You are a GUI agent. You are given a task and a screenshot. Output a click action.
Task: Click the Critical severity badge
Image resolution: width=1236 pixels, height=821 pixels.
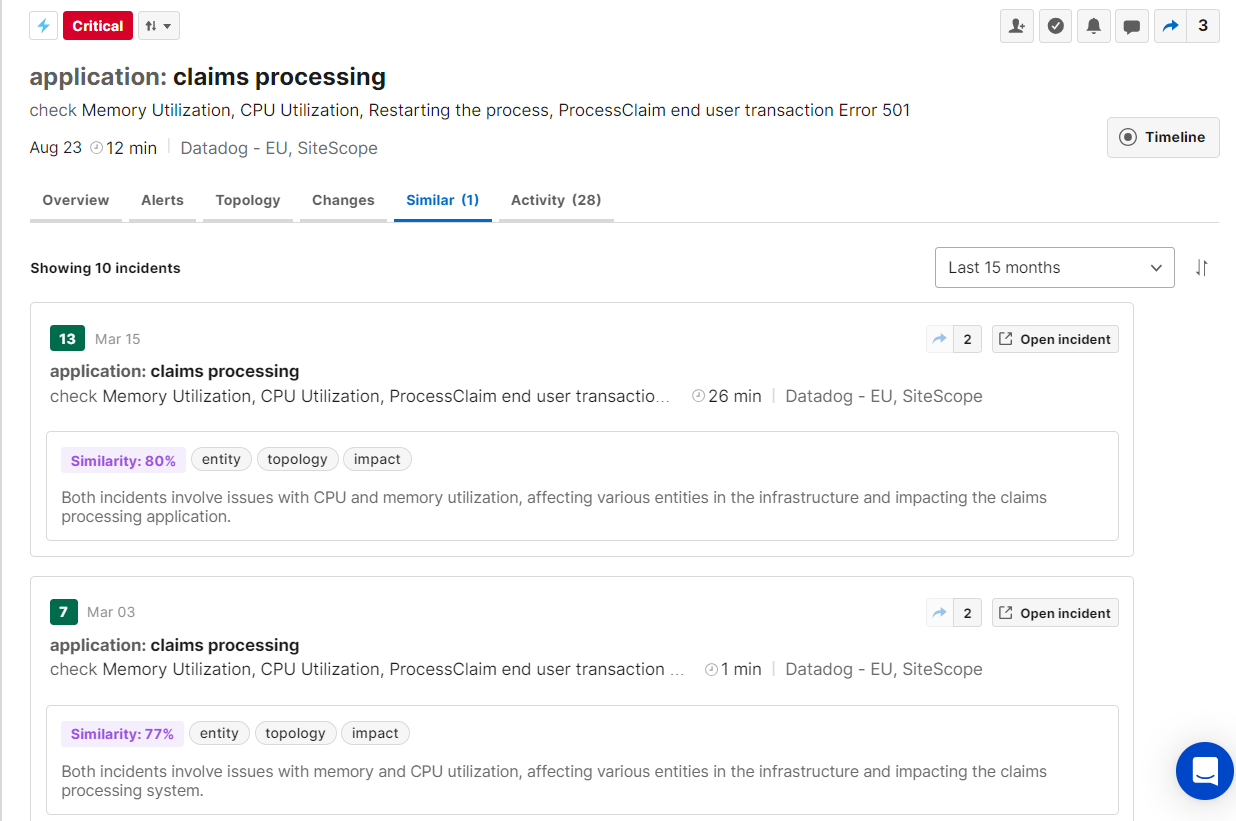coord(98,26)
